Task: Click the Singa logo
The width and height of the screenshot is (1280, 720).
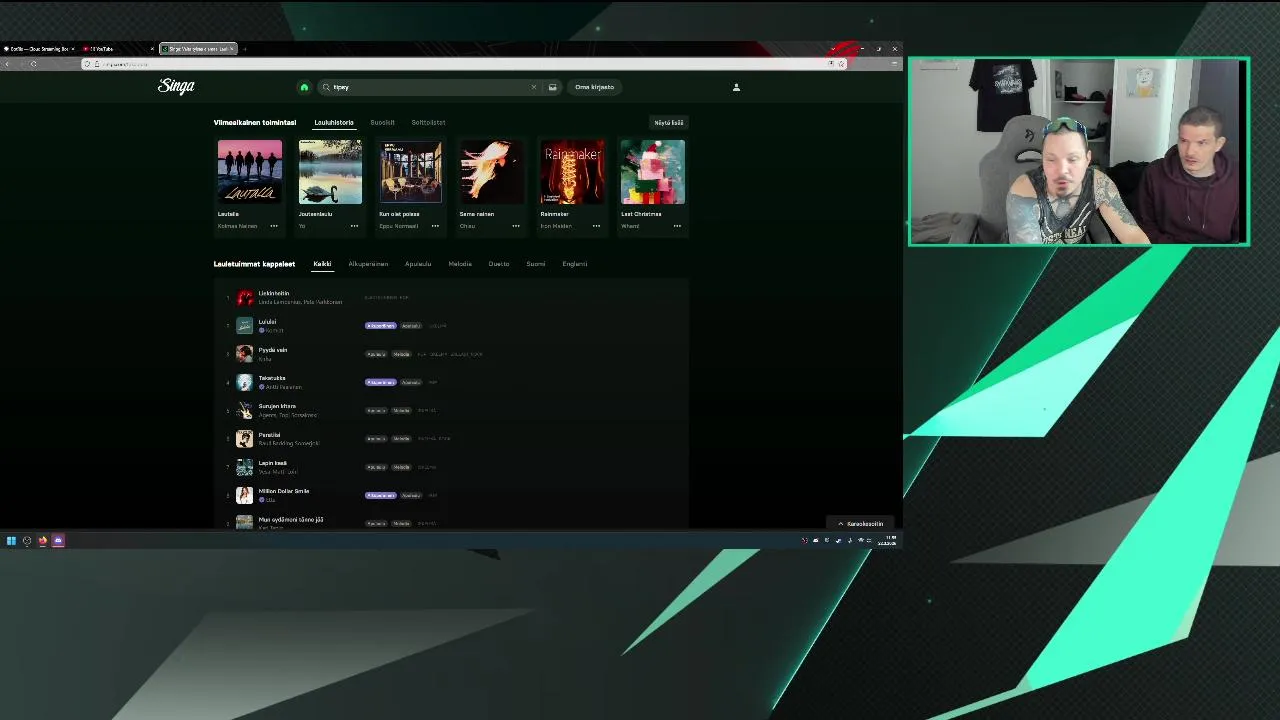Action: 176,86
